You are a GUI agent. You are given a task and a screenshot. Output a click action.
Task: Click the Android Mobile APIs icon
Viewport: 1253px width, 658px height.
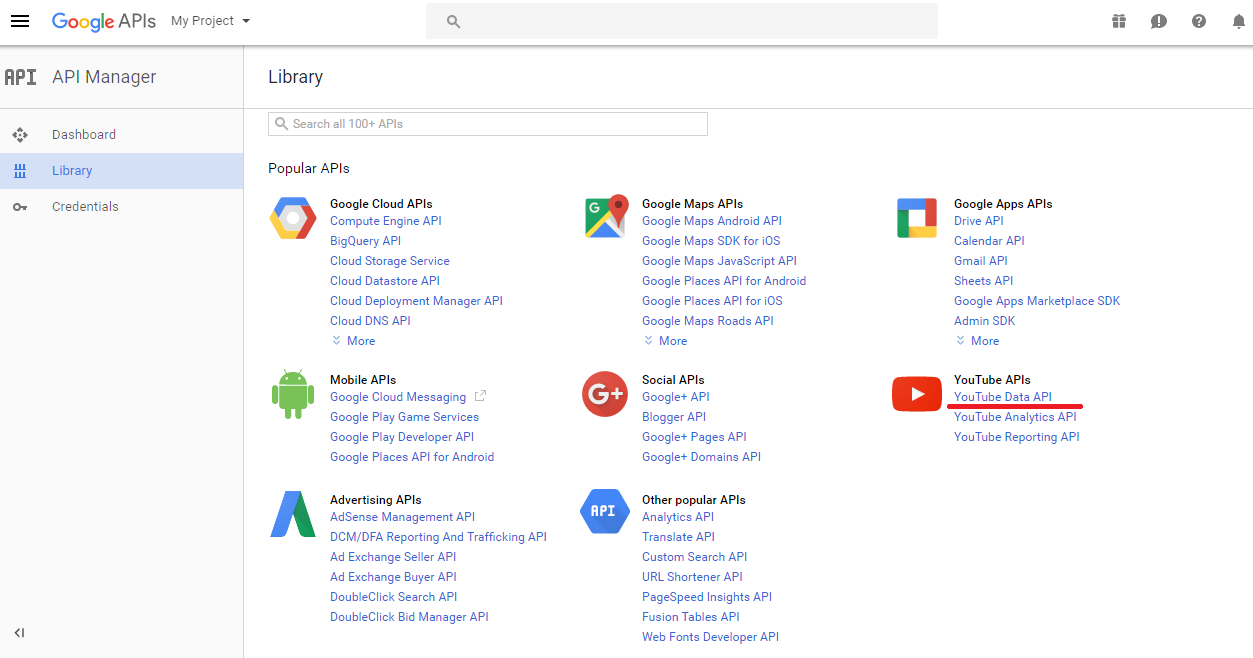click(x=293, y=394)
